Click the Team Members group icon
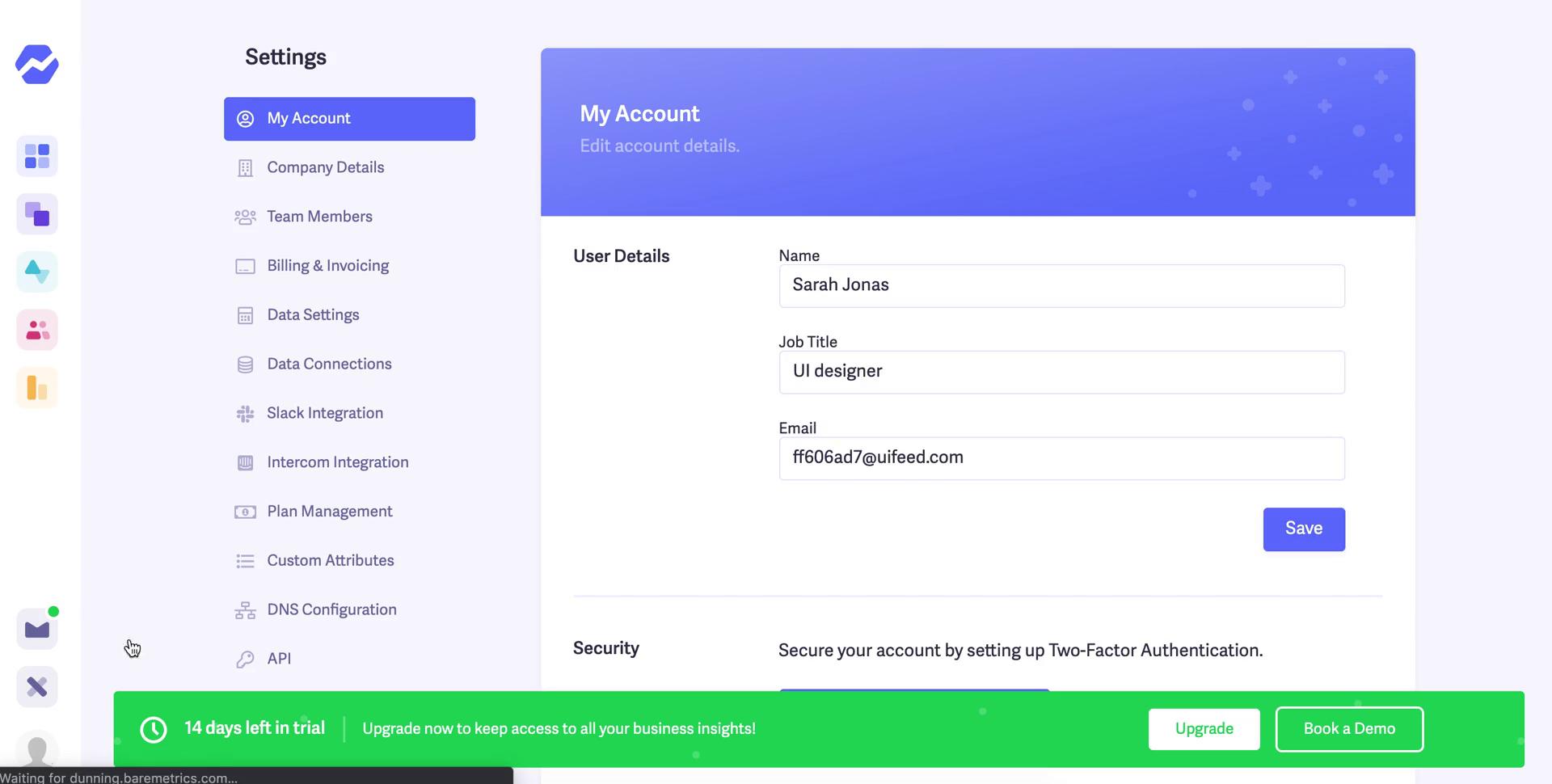The height and width of the screenshot is (784, 1552). pos(245,217)
